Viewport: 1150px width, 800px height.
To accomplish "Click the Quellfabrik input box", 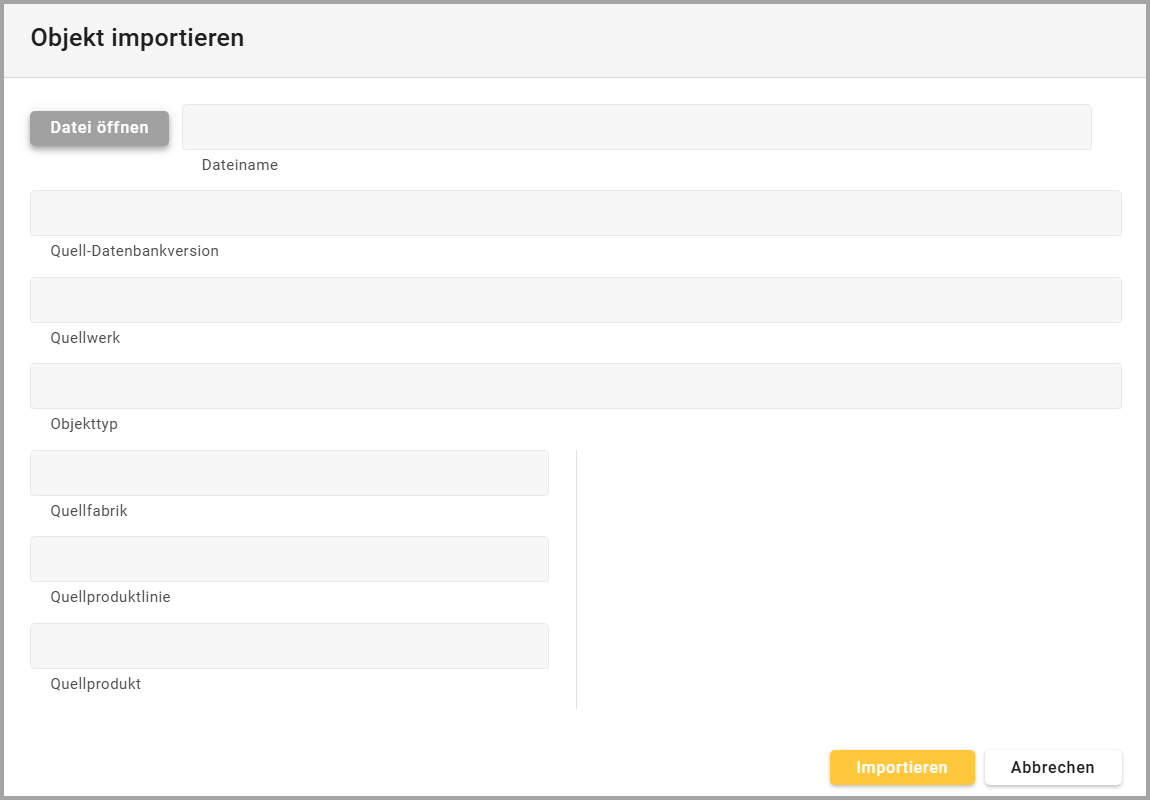I will point(289,473).
